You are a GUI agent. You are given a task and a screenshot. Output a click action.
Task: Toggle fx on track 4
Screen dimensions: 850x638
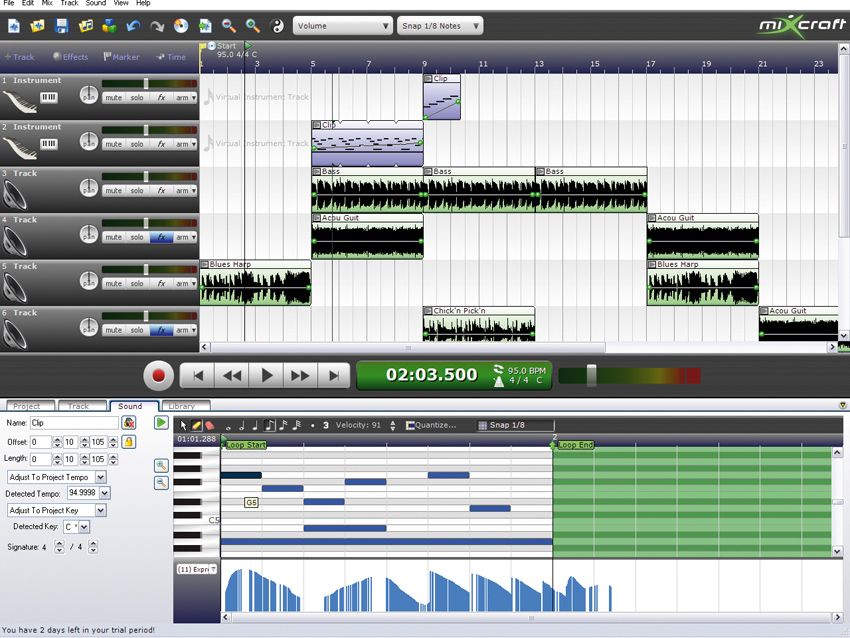[162, 237]
